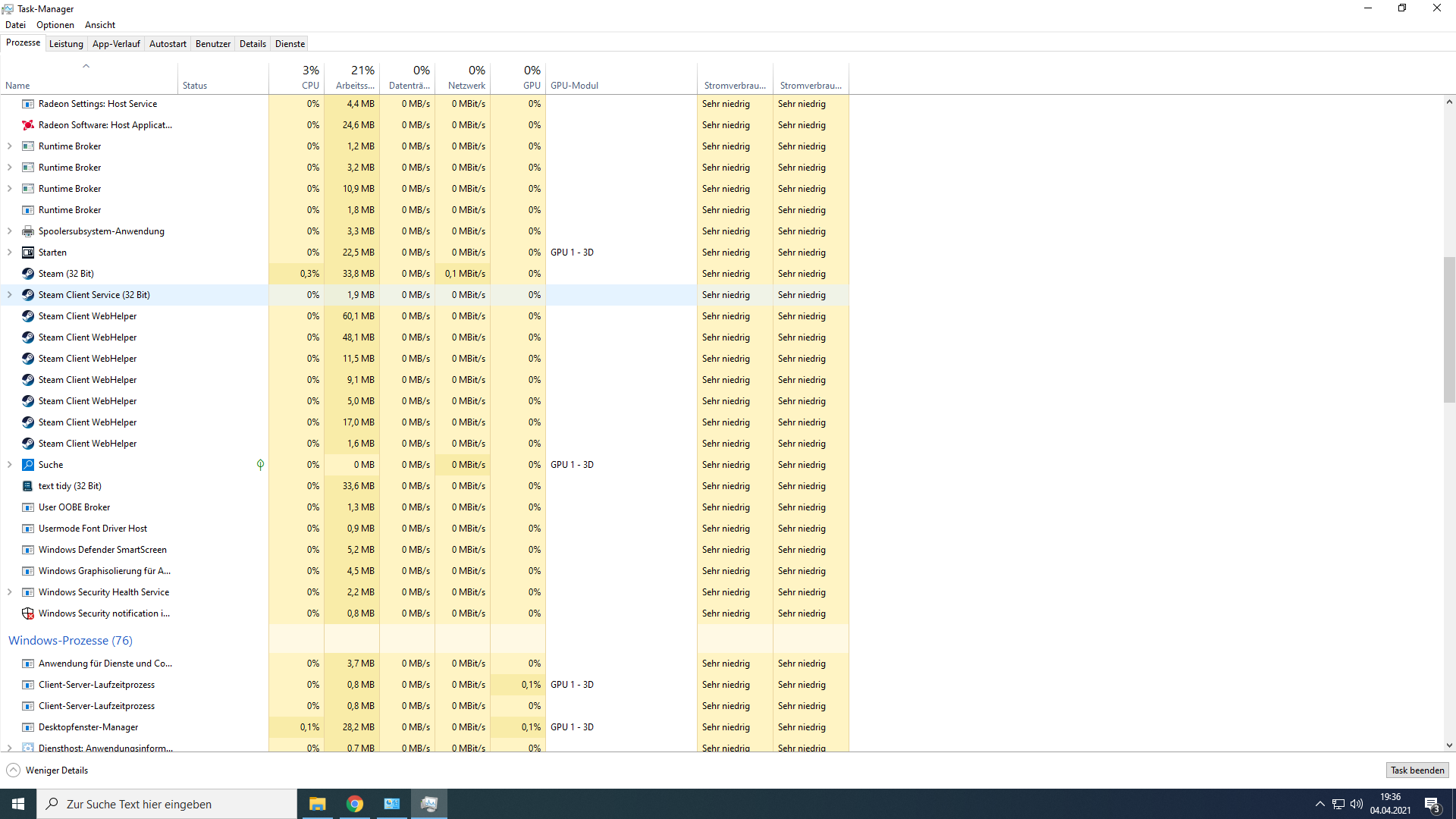The height and width of the screenshot is (819, 1456).
Task: Mute audio via the speaker tray icon
Action: click(1356, 805)
